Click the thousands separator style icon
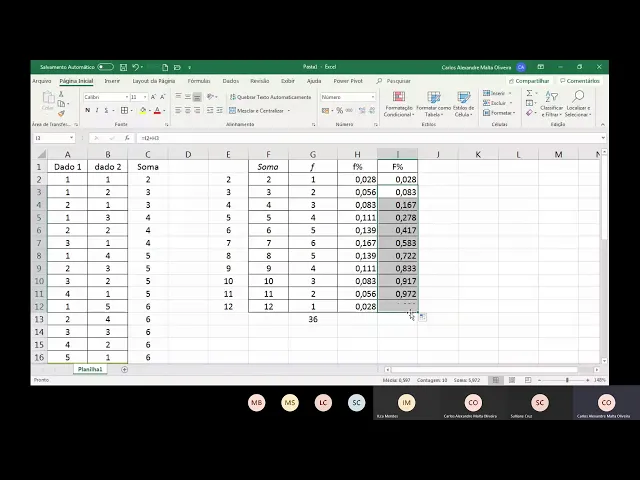This screenshot has height=480, width=640. (349, 111)
